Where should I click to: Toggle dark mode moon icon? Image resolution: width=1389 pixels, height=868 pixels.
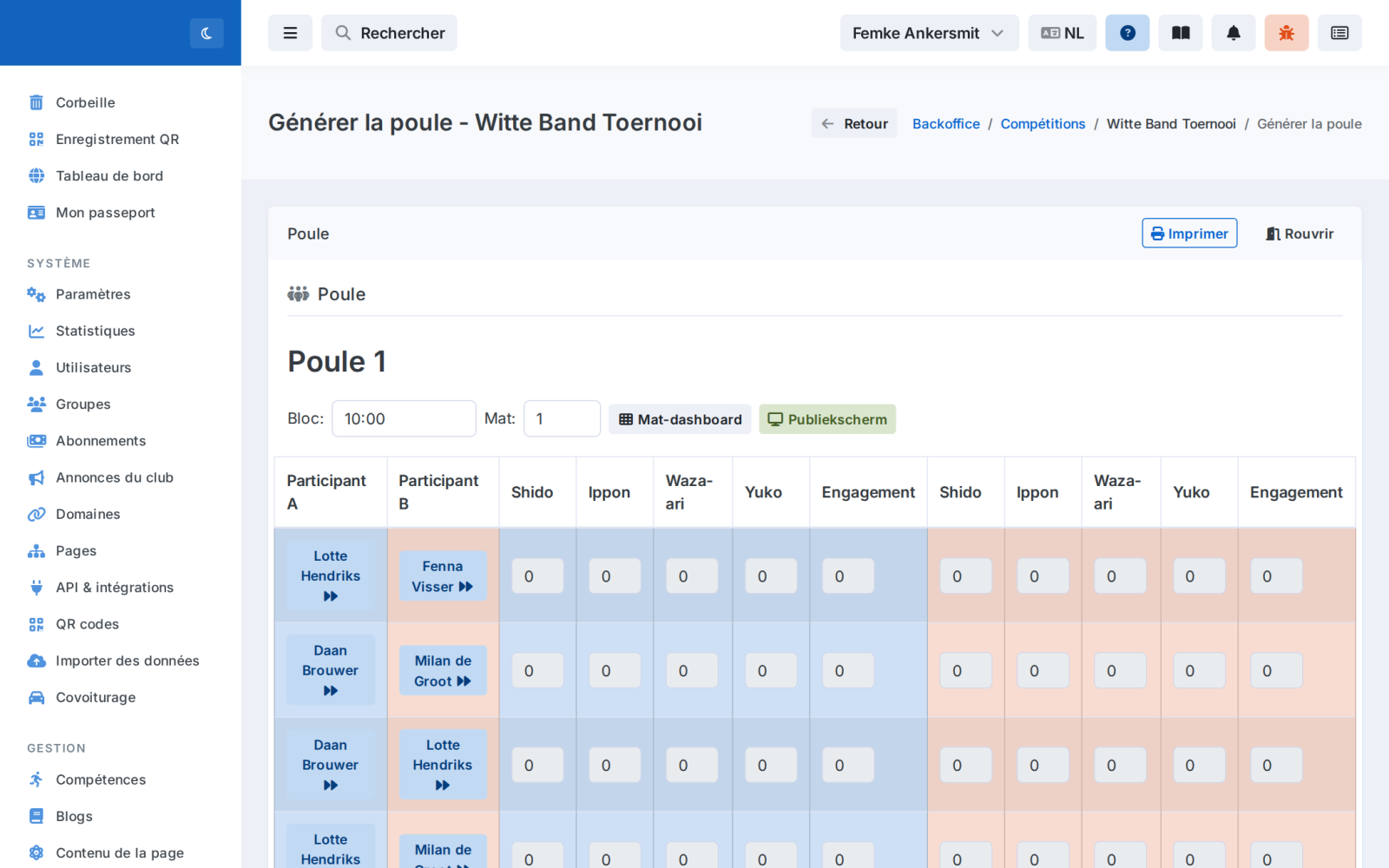coord(207,33)
